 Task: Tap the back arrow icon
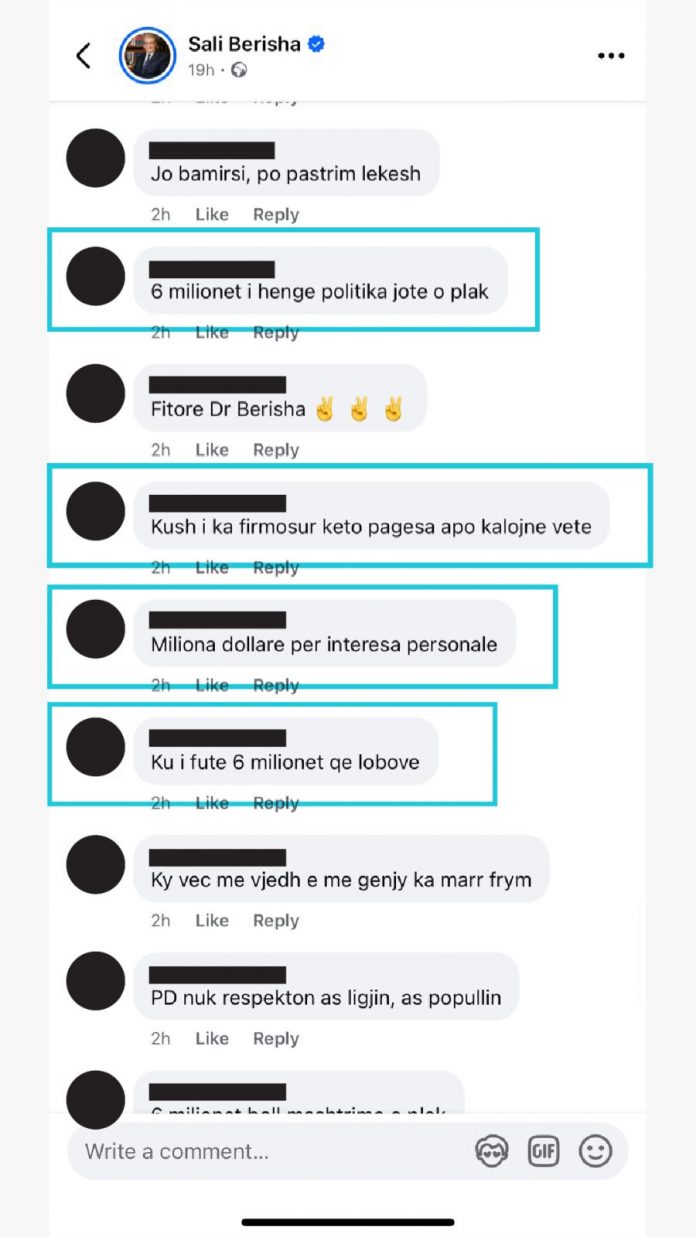point(84,56)
